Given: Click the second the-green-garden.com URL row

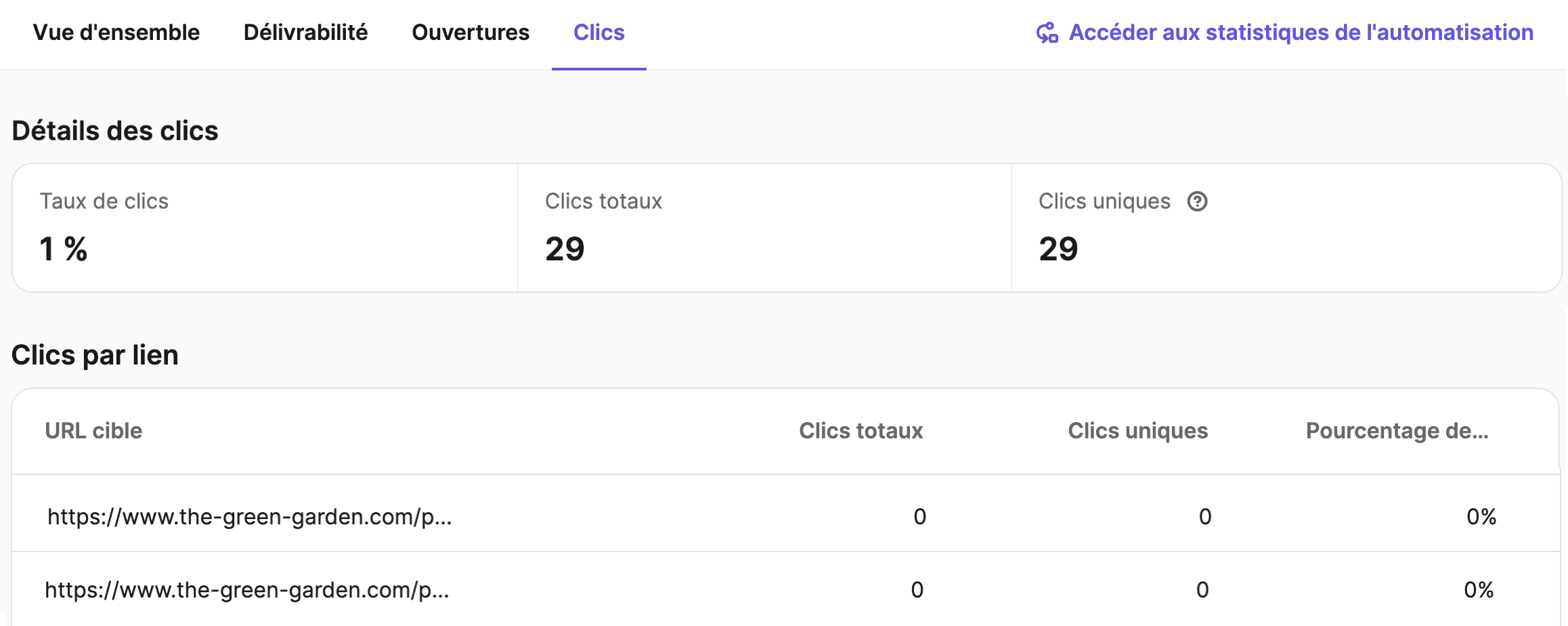Looking at the screenshot, I should point(785,589).
